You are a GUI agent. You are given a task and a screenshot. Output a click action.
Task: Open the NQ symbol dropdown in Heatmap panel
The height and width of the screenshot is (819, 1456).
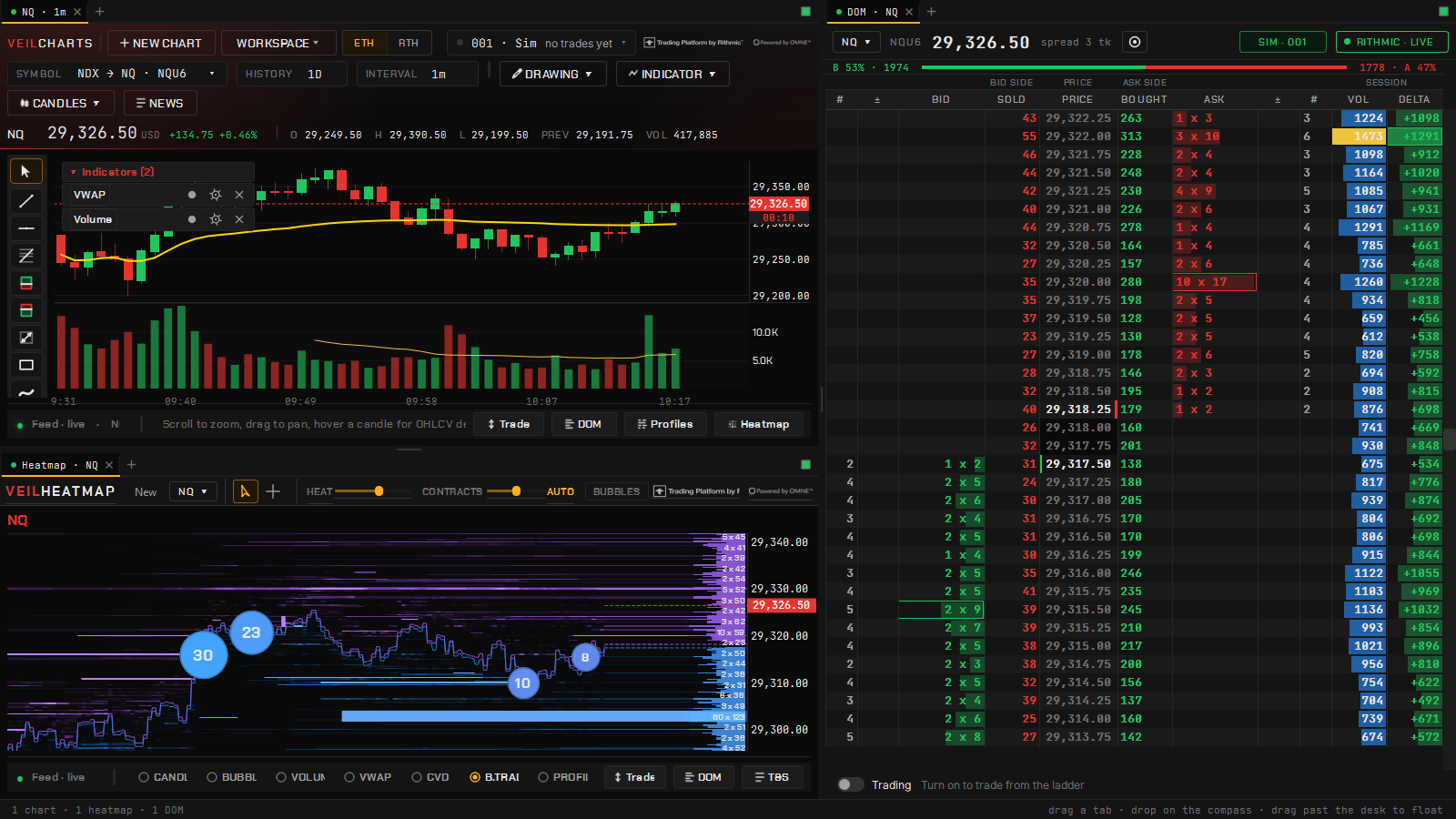click(193, 491)
